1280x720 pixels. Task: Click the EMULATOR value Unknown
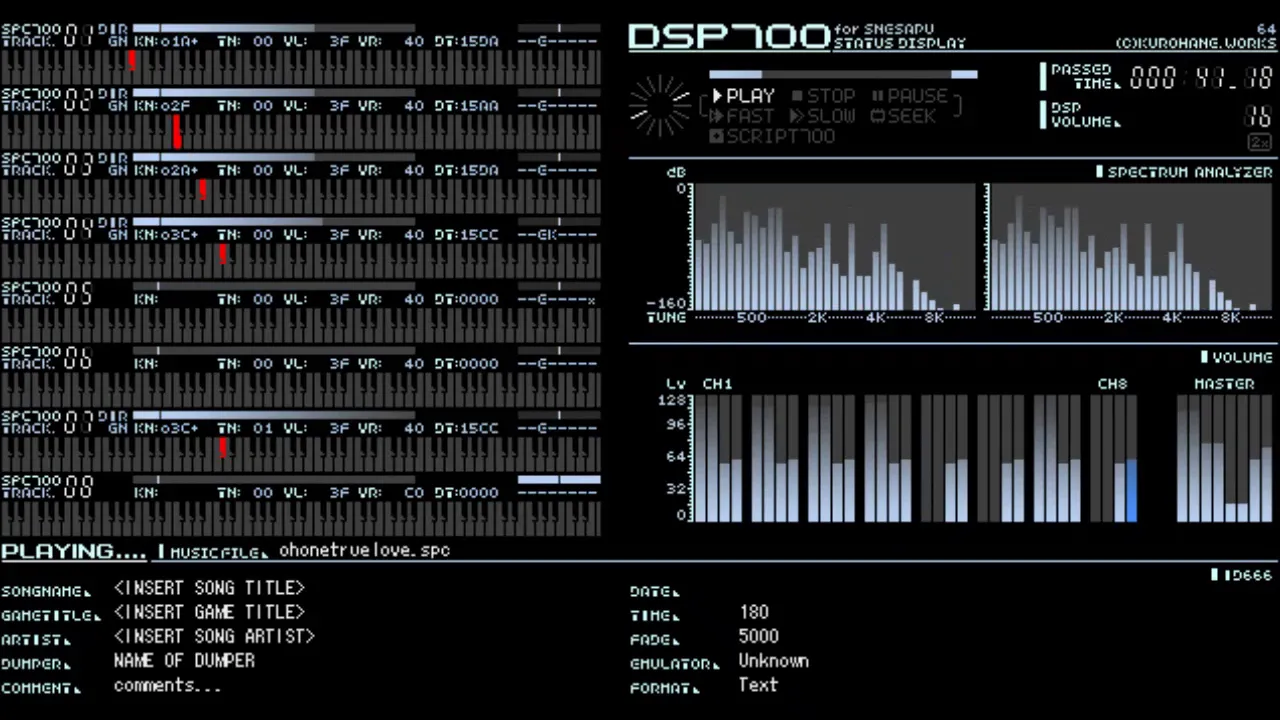click(x=774, y=661)
